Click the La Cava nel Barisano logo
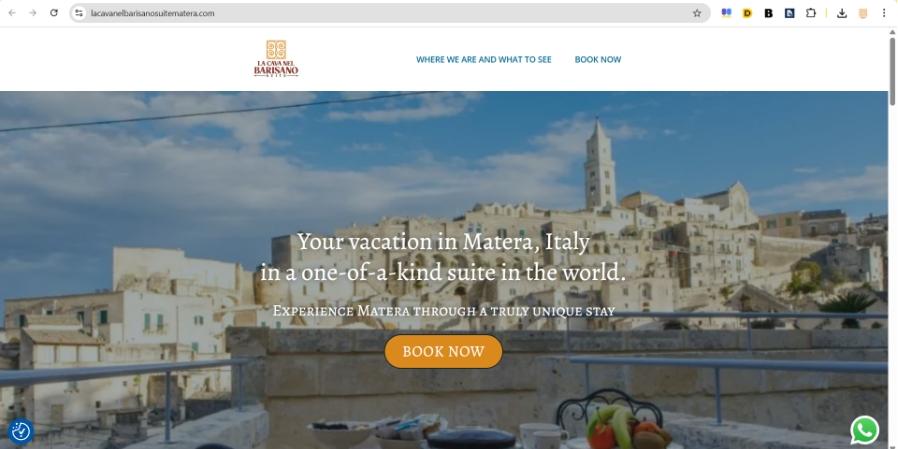898x449 pixels. click(x=276, y=58)
